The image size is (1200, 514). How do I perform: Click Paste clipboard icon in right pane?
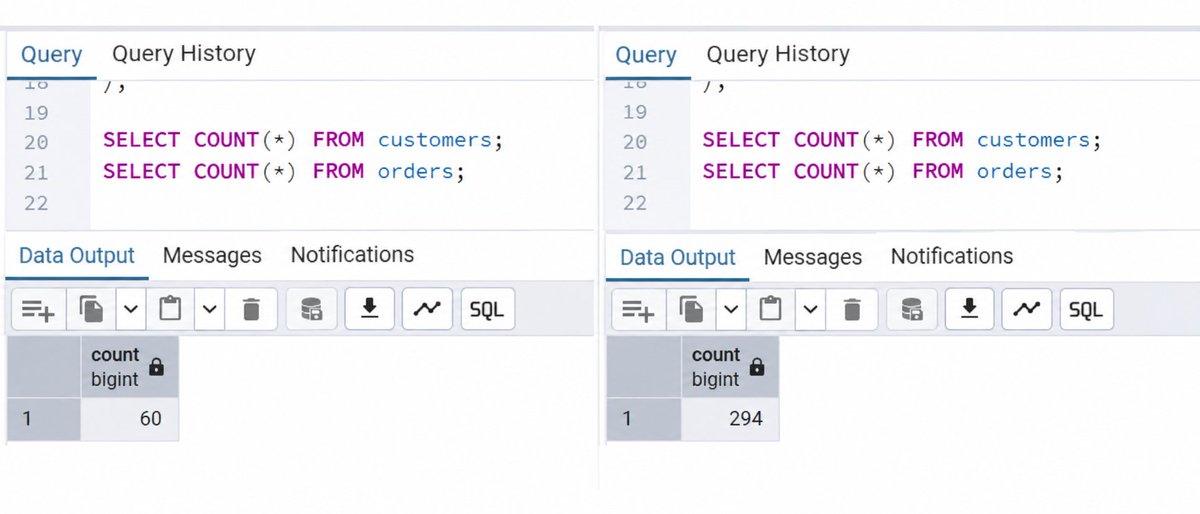click(770, 310)
